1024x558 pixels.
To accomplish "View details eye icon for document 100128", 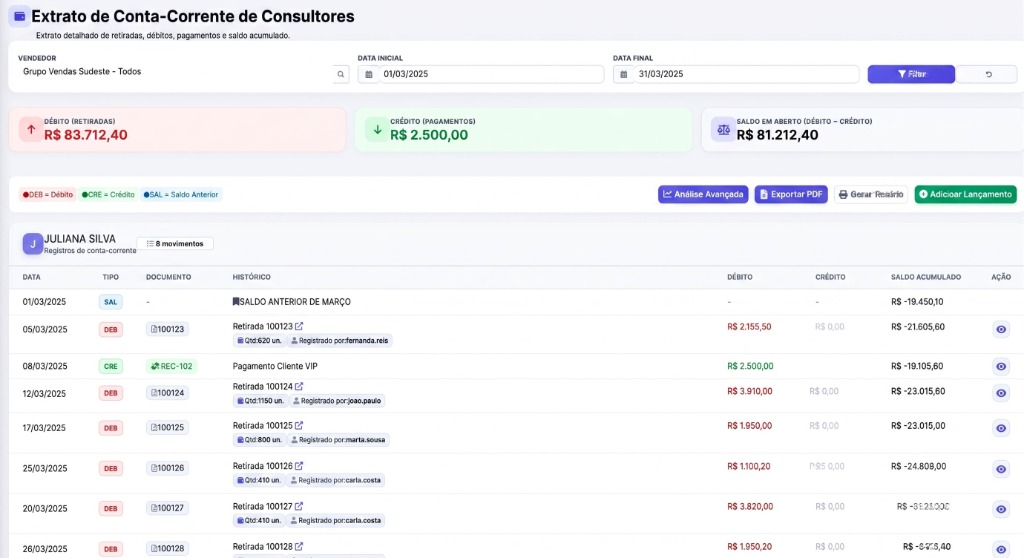I will [1000, 550].
